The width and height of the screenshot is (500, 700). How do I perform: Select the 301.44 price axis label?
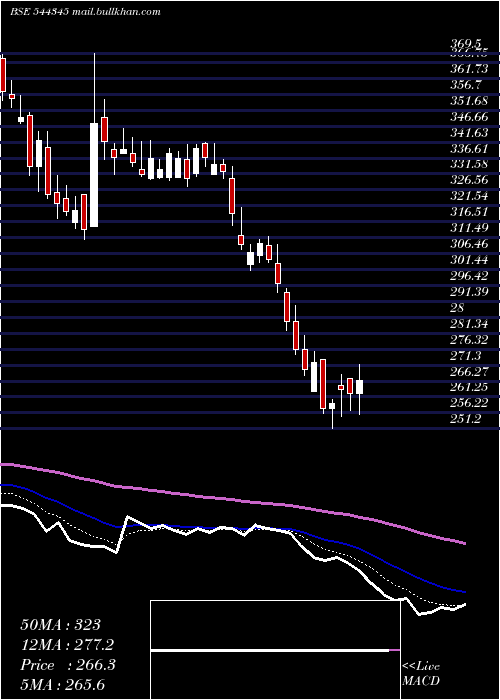[x=469, y=260]
